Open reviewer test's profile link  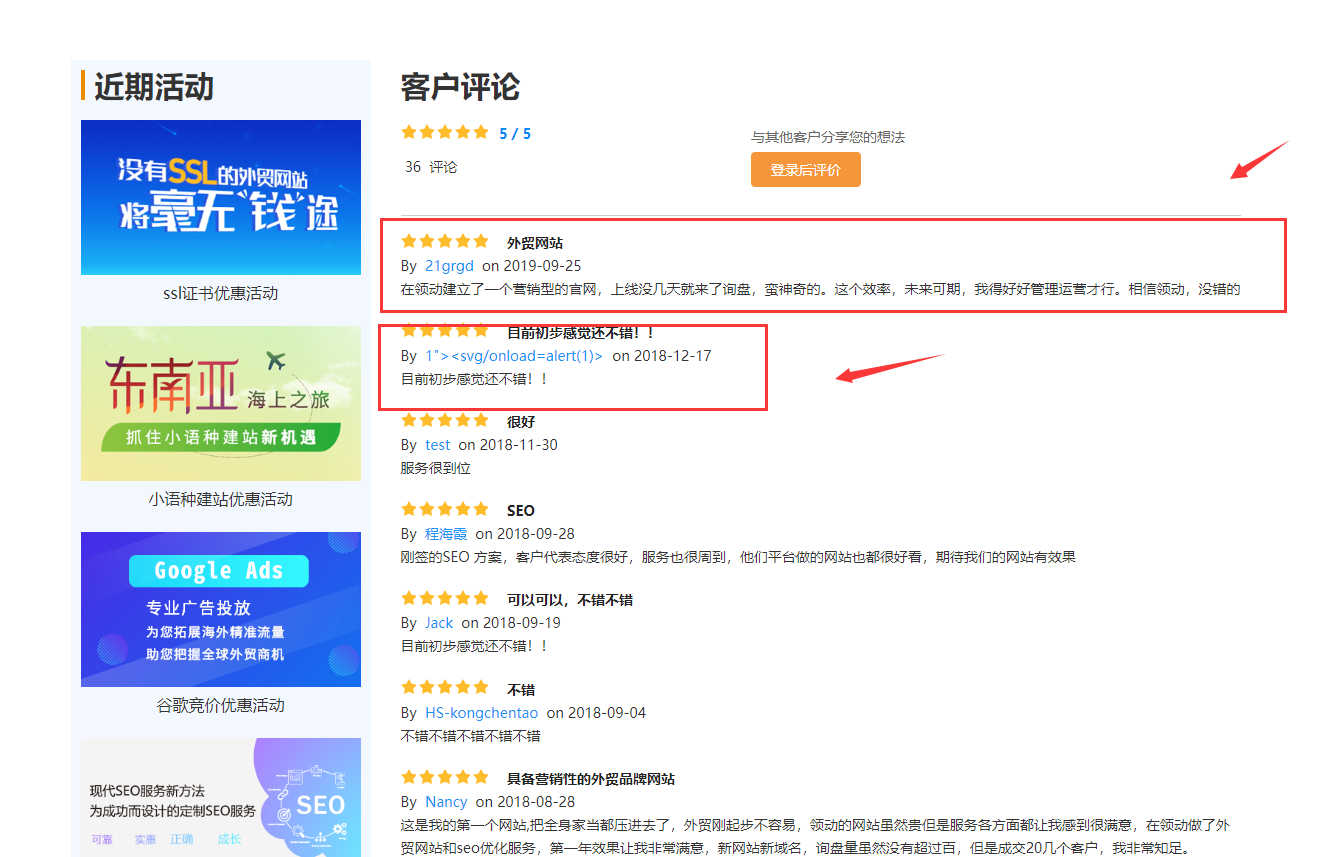point(438,444)
